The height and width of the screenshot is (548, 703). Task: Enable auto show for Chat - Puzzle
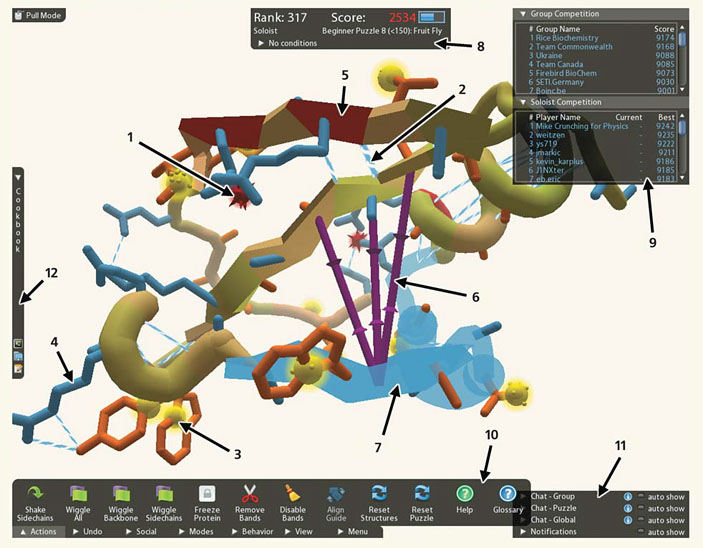pyautogui.click(x=642, y=508)
